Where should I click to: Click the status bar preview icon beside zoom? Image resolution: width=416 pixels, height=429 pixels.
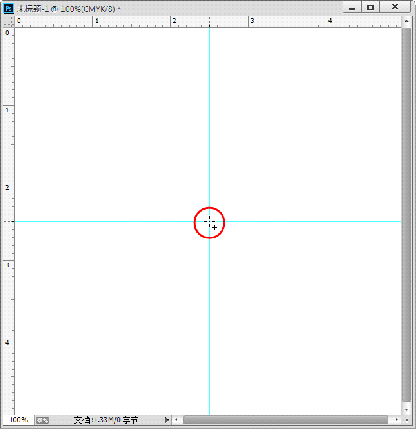pos(42,420)
